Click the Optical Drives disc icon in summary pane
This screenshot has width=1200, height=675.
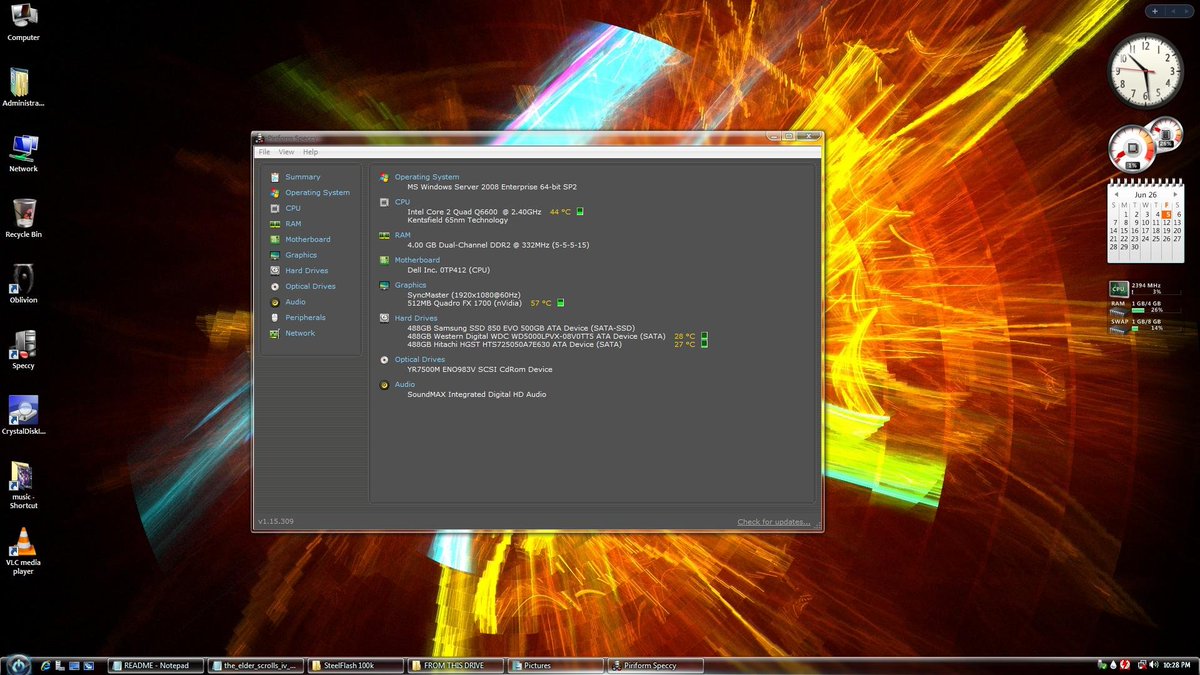[385, 360]
